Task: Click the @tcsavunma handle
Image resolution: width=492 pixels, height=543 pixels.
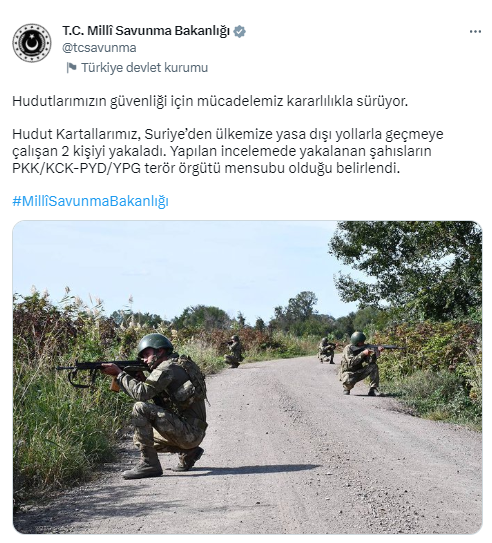Action: click(x=99, y=48)
